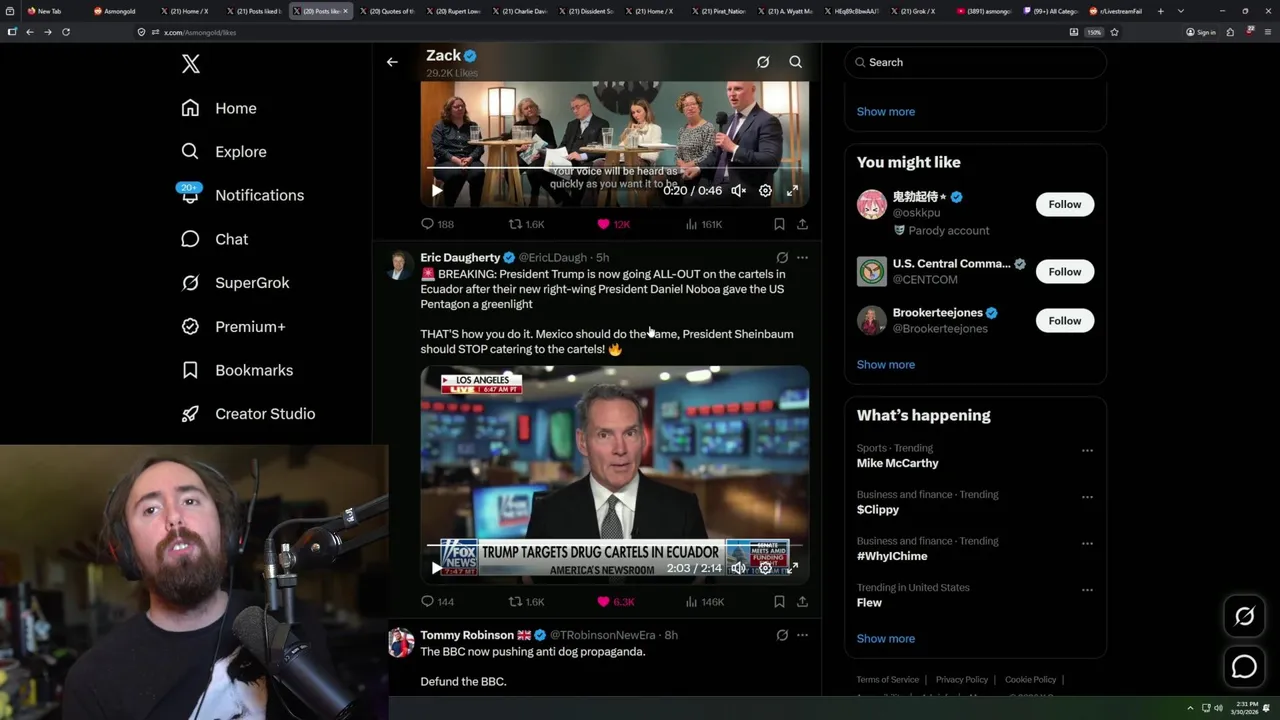Image resolution: width=1280 pixels, height=720 pixels.
Task: Share the panel video post
Action: point(802,224)
